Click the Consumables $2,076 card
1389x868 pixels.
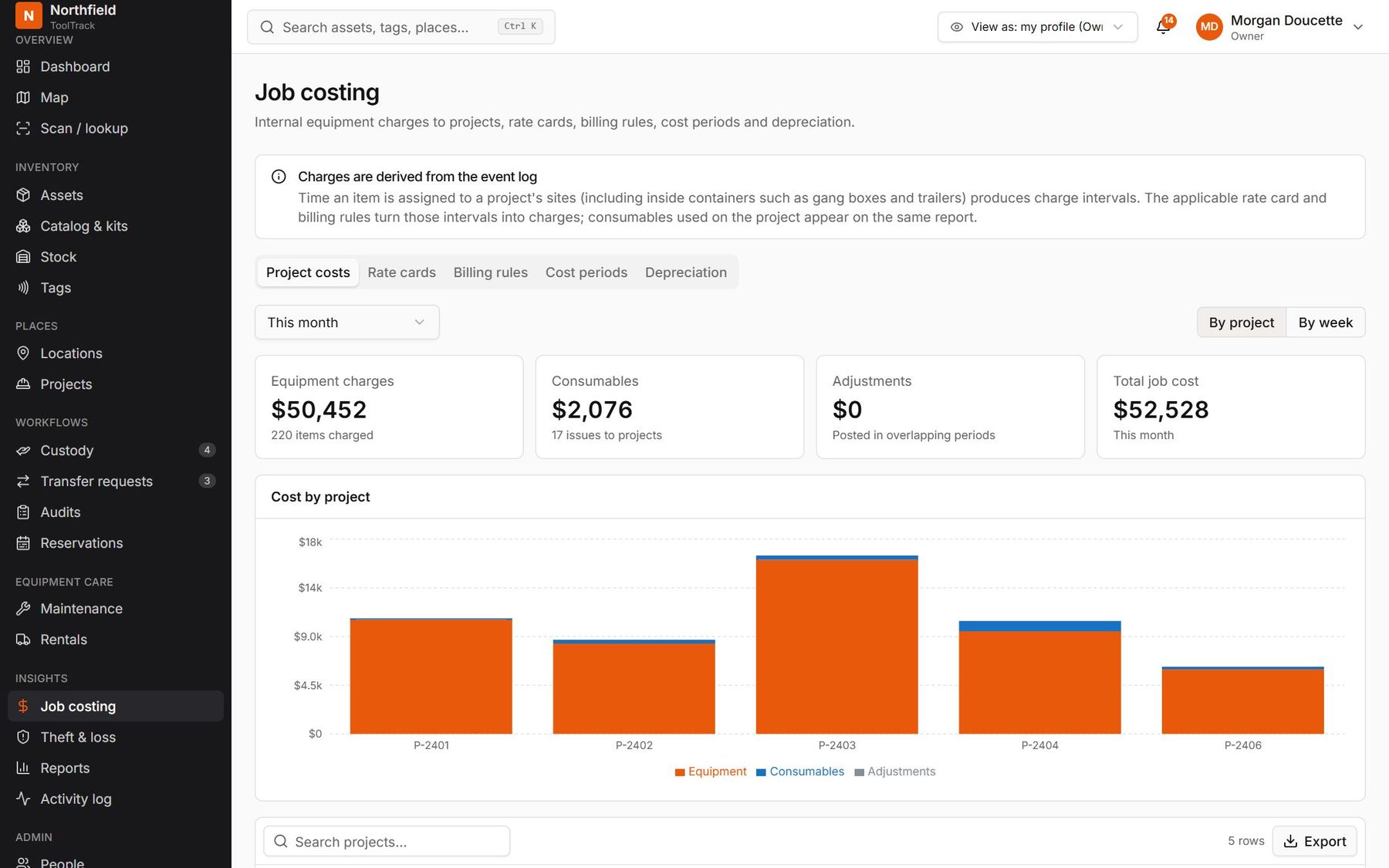(x=669, y=407)
